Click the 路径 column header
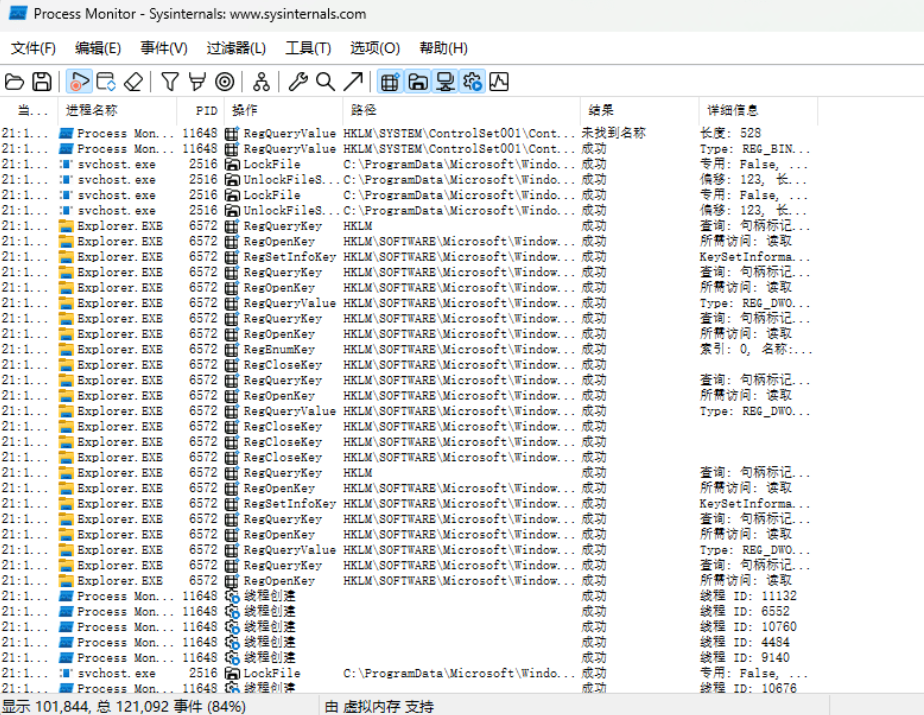This screenshot has height=715, width=924. pos(461,110)
